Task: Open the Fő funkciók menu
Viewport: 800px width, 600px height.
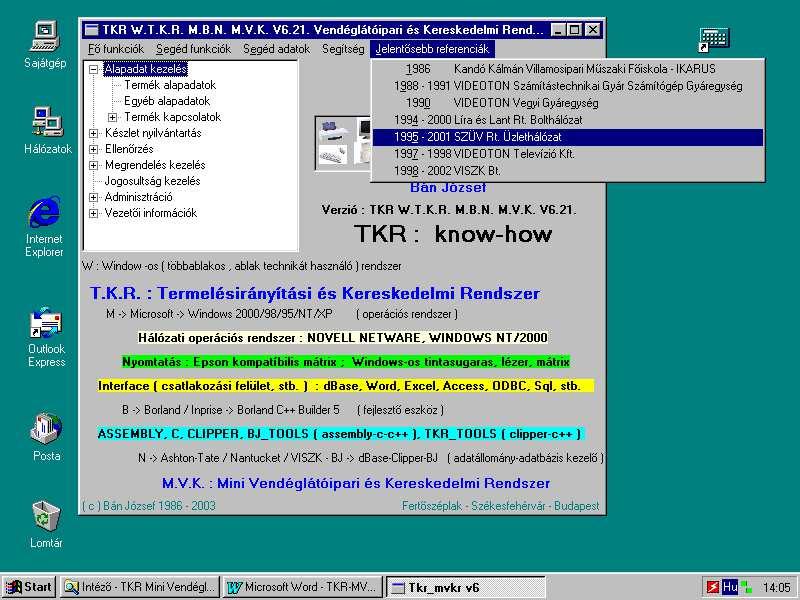Action: (x=116, y=49)
